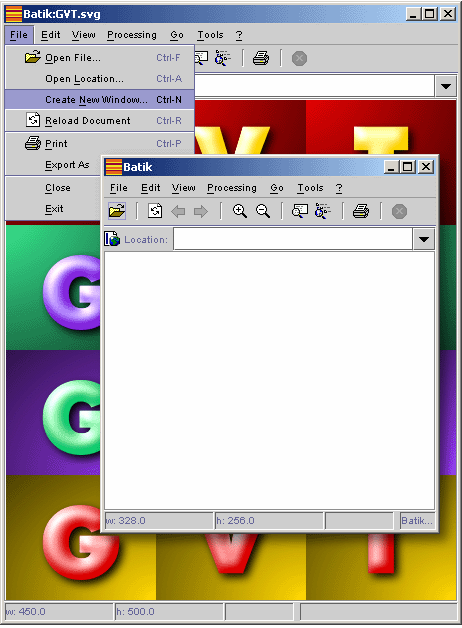Click 'h: 500.0' status field in GVT.svg window
The image size is (462, 628).
point(169,612)
